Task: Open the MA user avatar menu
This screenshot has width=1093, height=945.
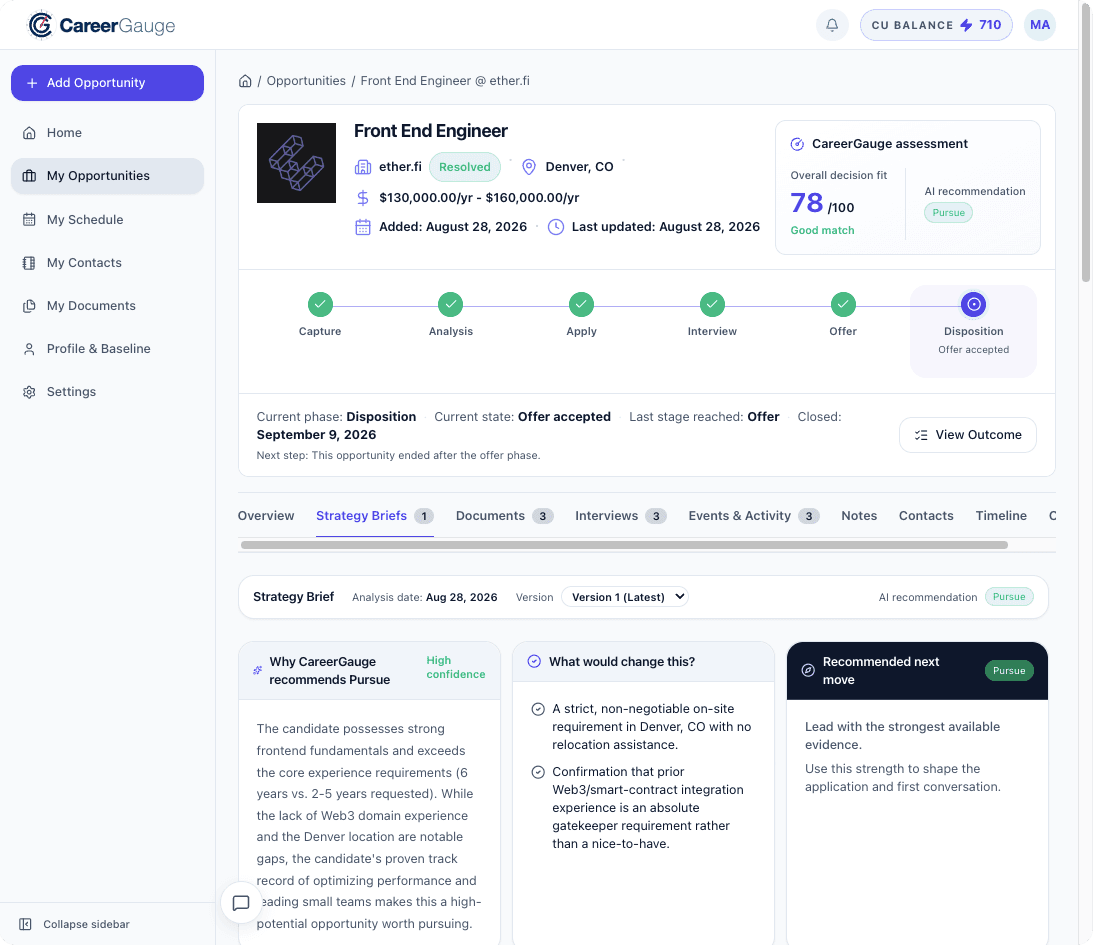Action: click(1039, 25)
